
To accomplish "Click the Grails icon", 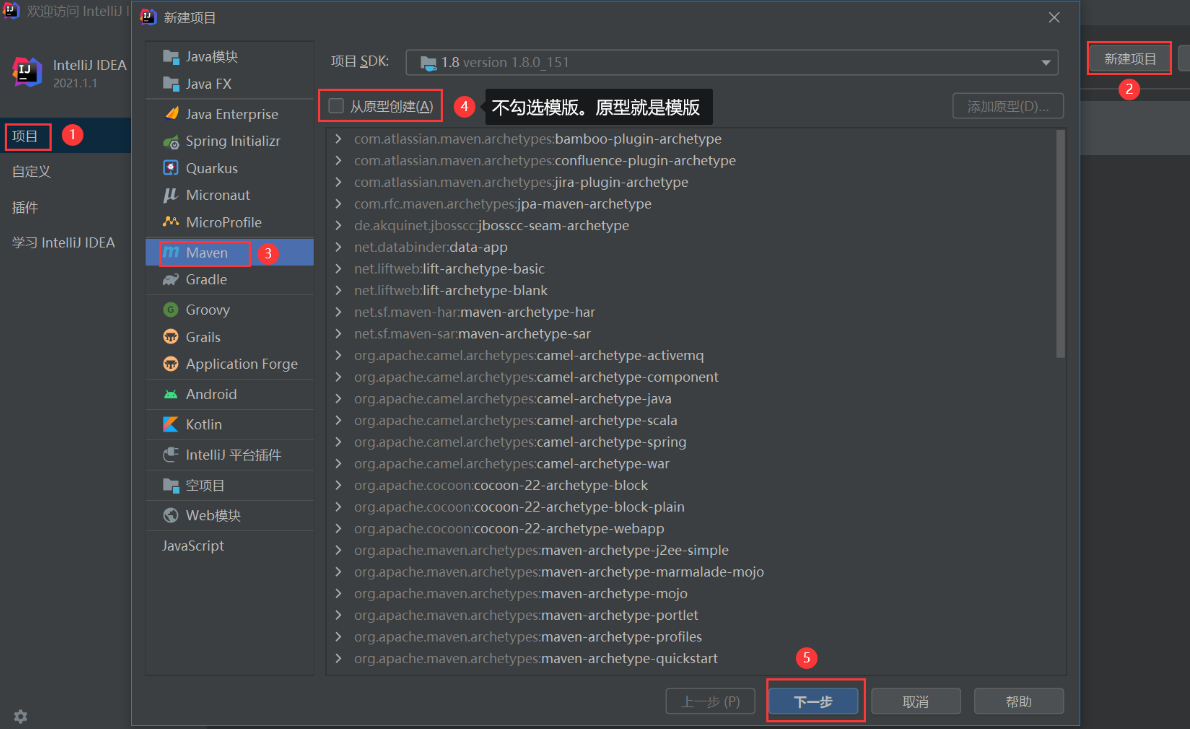I will coord(171,337).
